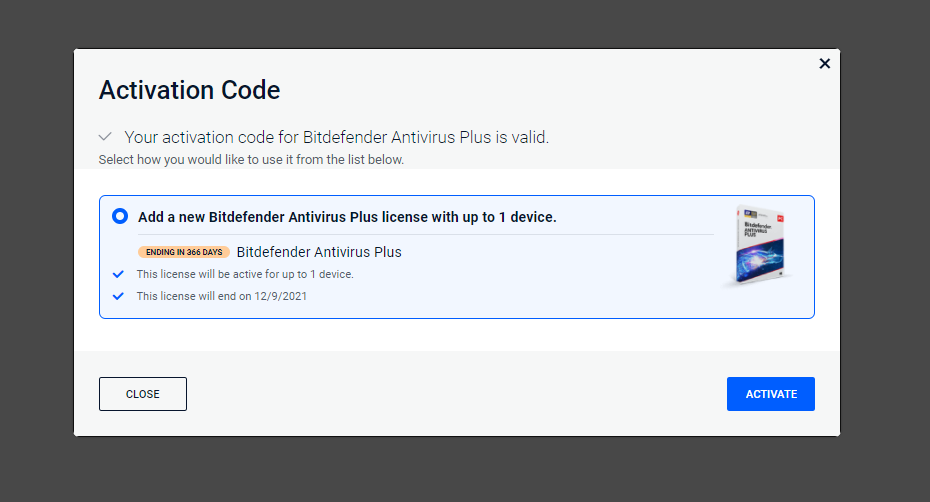930x502 pixels.
Task: Click 'This license will be active for up to 1 device' text
Action: click(x=245, y=274)
